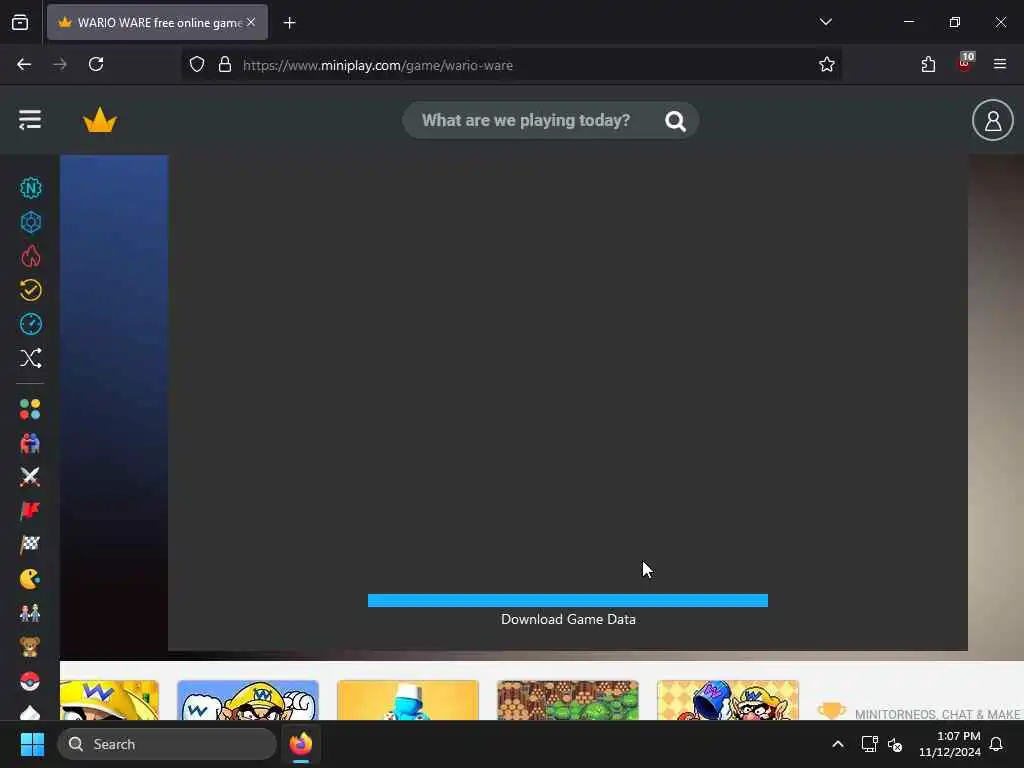Open the Wario with blue bucket thumbnail
The height and width of the screenshot is (768, 1024).
tap(728, 700)
